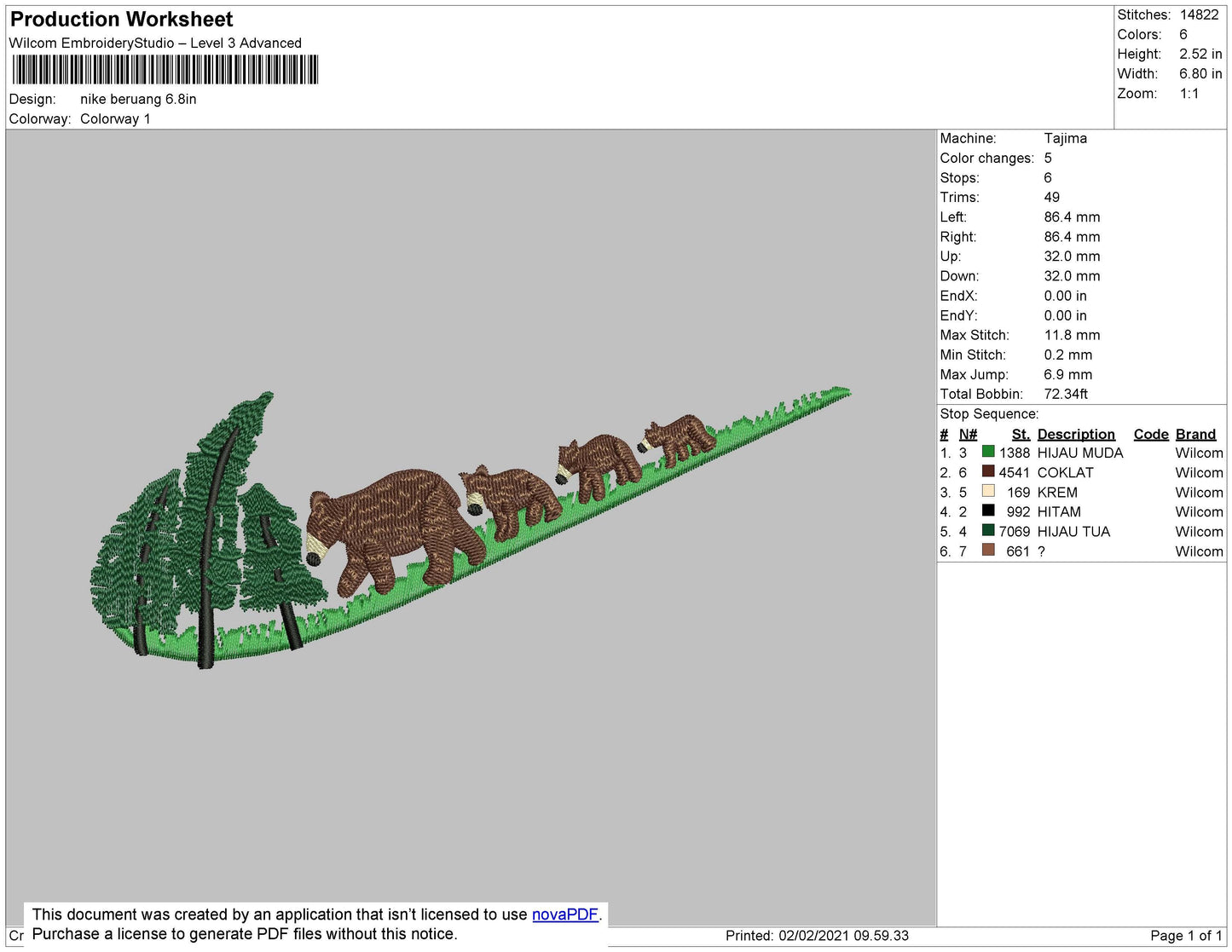This screenshot has height=952, width=1232.
Task: Click the Max Stitch value '11.8 mm'
Action: coord(1073,335)
